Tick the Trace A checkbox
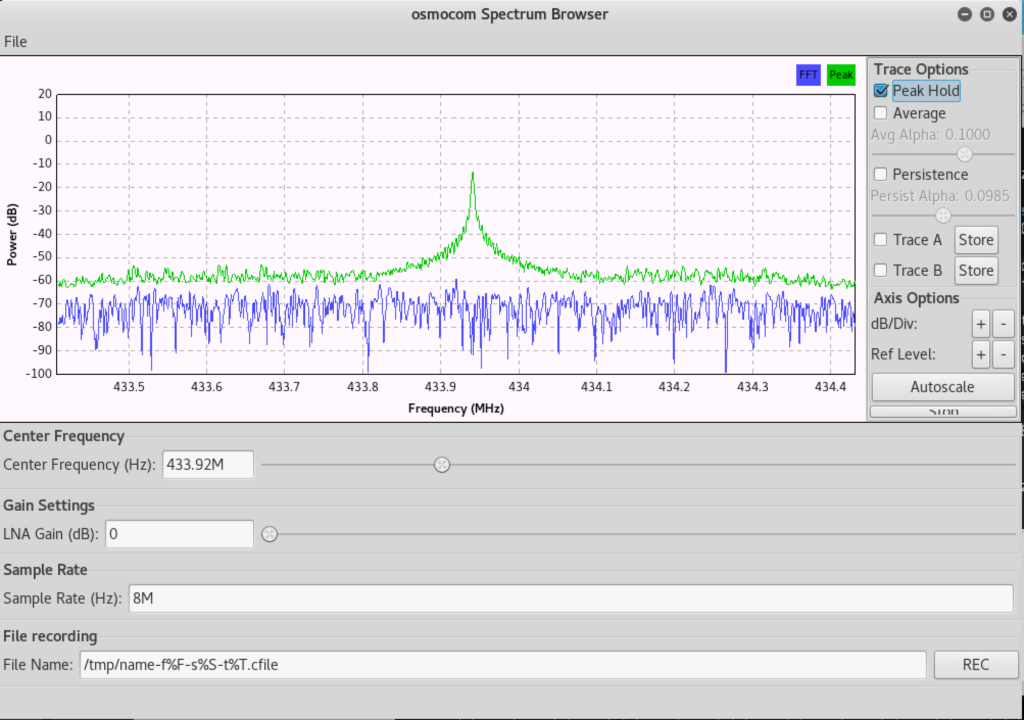Screen dimensions: 1024x720 pos(880,240)
